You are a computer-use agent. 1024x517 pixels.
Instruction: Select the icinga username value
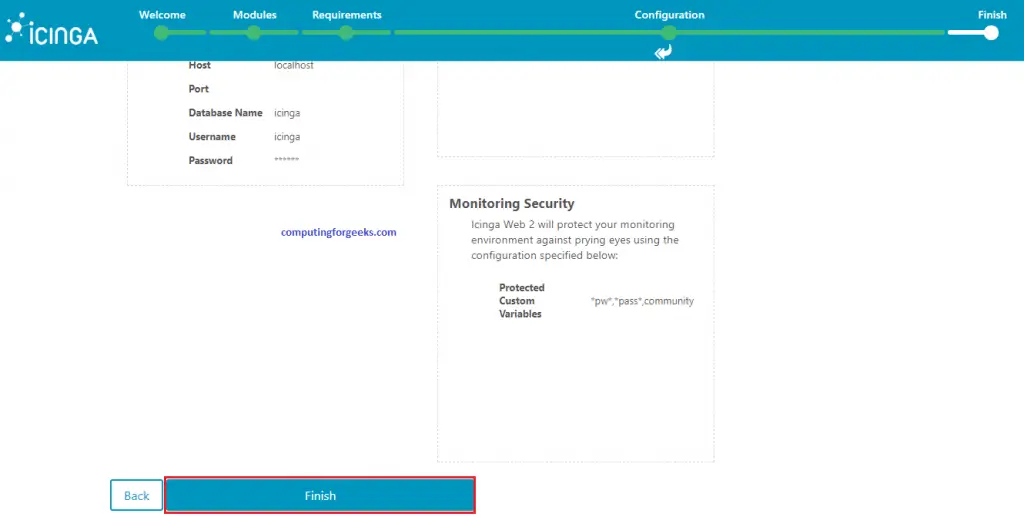(x=287, y=137)
